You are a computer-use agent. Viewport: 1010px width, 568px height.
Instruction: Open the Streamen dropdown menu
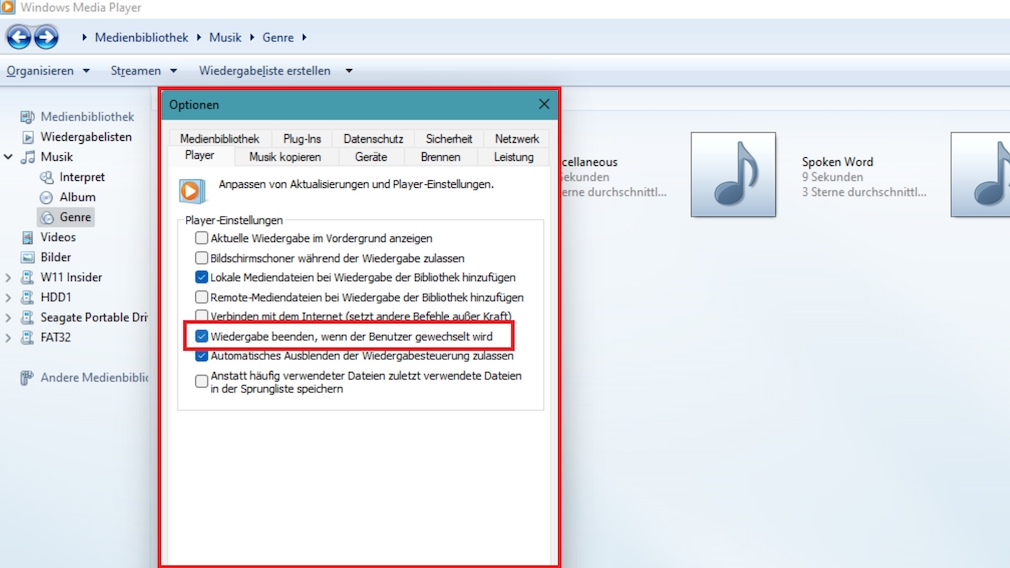click(143, 71)
